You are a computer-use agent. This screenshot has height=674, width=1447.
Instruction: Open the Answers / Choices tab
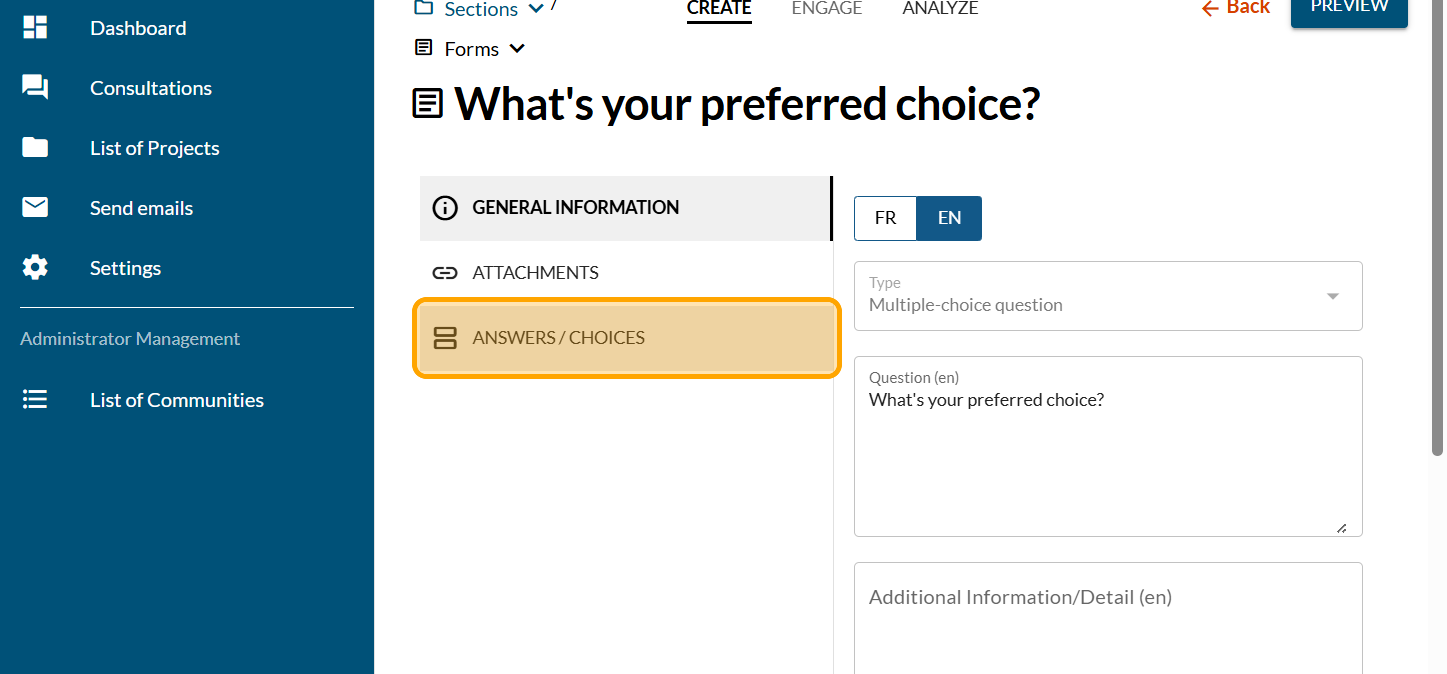point(626,338)
